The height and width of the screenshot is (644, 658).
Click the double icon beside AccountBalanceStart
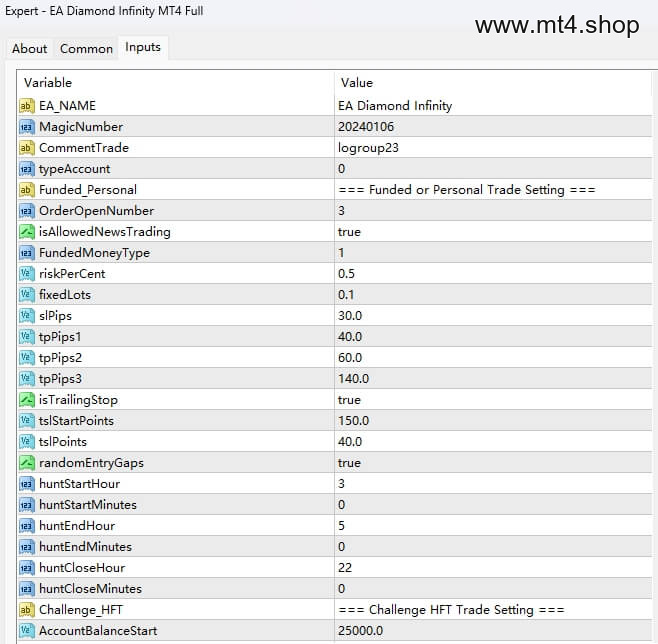26,631
